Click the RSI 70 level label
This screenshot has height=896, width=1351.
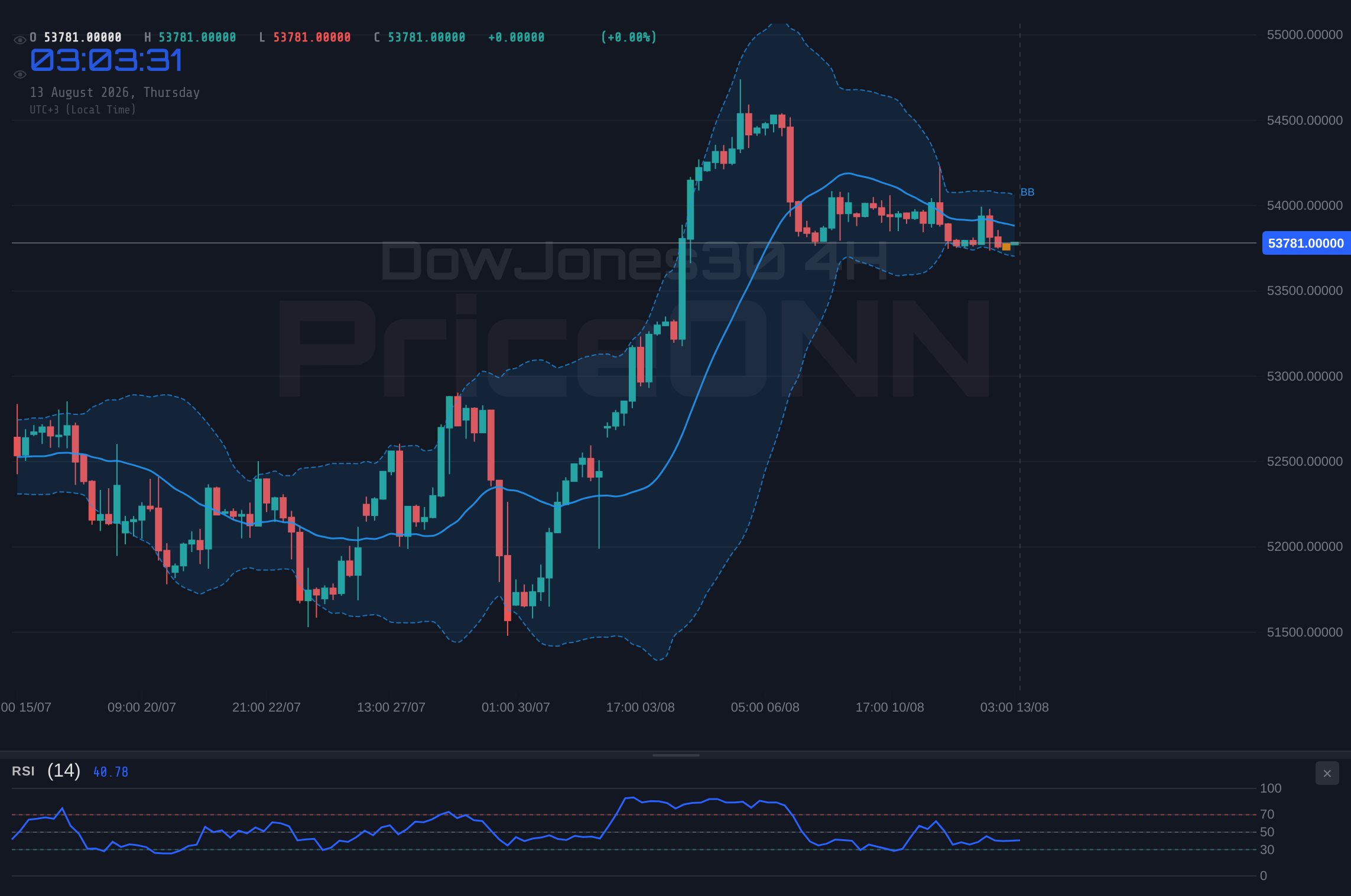[x=1267, y=814]
